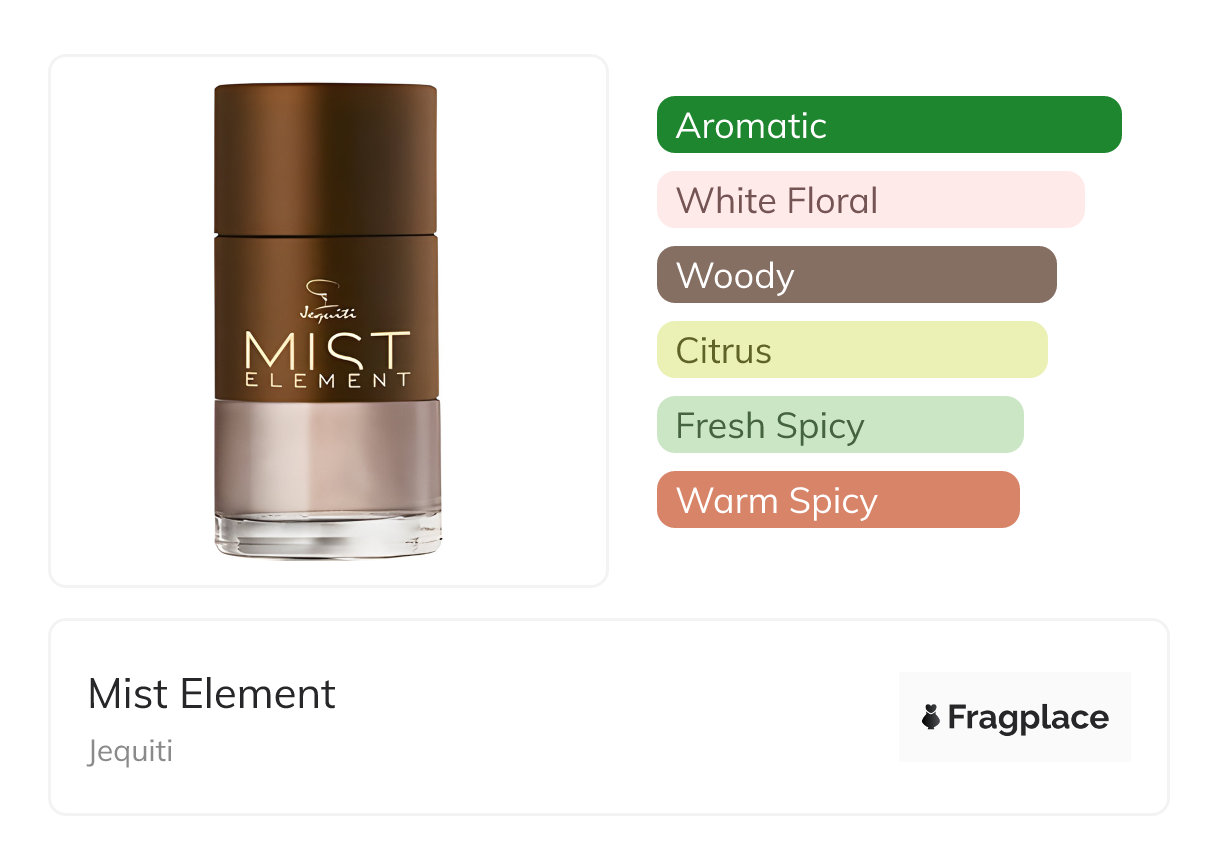Select the Citrus accord bar
This screenshot has height=864, width=1218.
click(x=851, y=350)
